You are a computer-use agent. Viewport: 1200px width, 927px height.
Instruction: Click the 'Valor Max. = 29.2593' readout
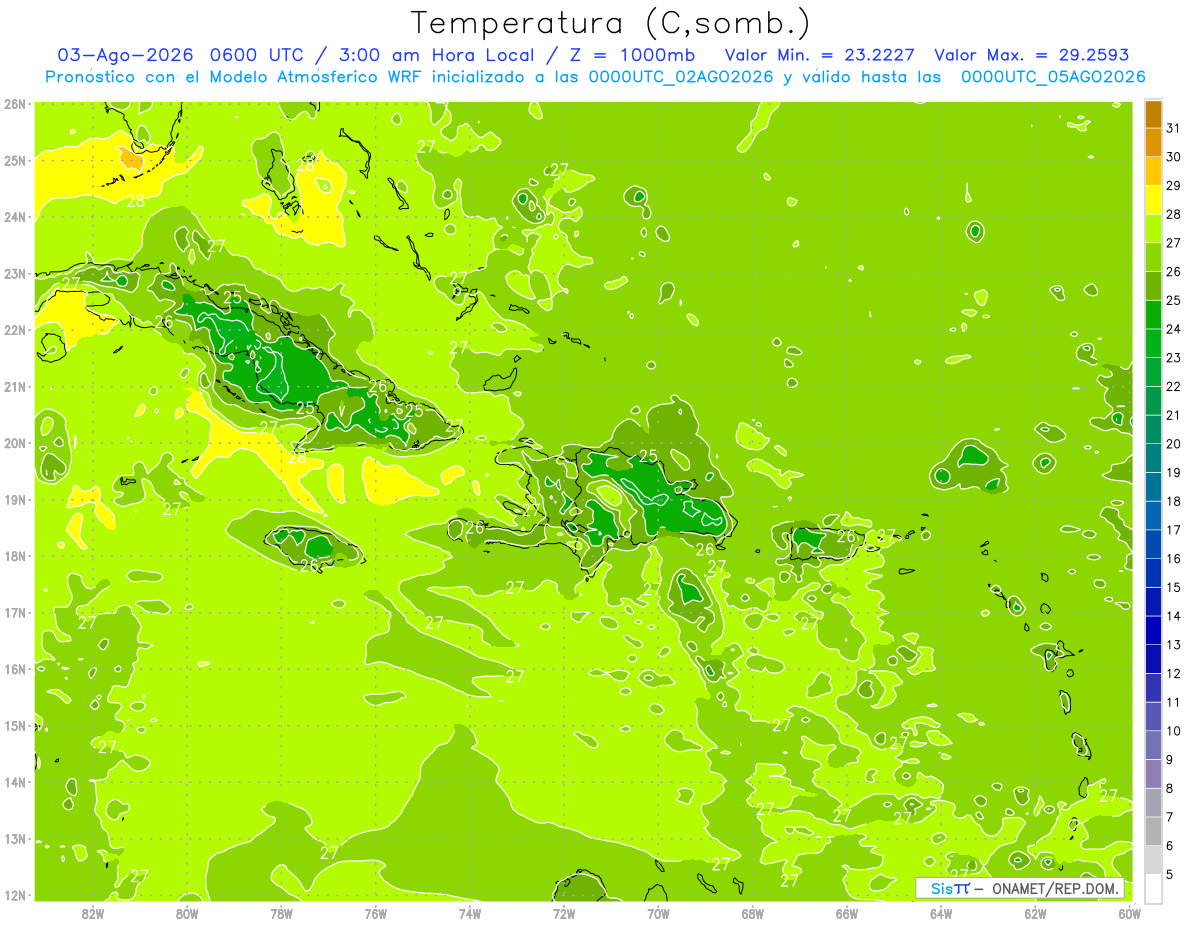(1031, 55)
